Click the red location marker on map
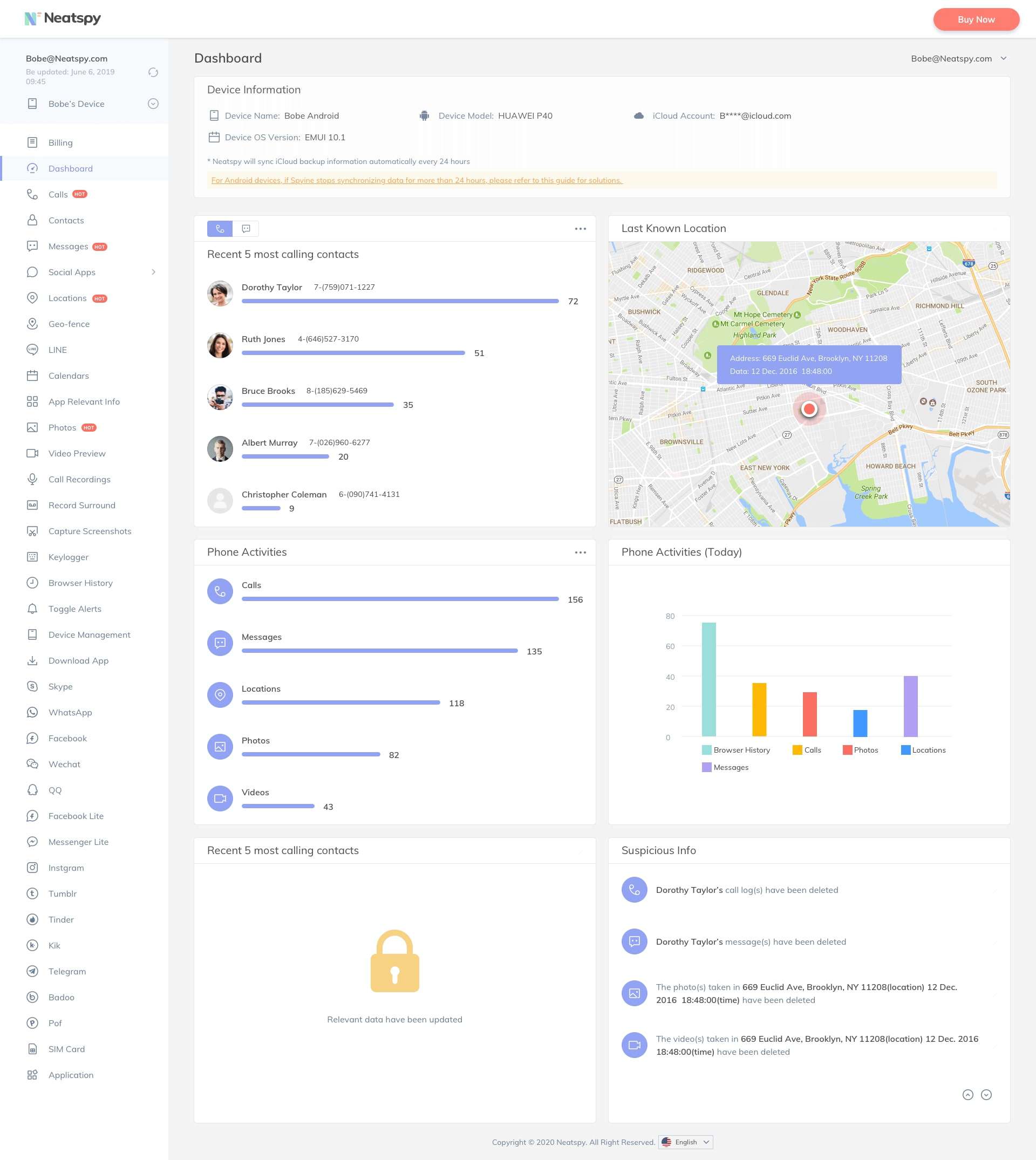Image resolution: width=1036 pixels, height=1160 pixels. point(809,408)
